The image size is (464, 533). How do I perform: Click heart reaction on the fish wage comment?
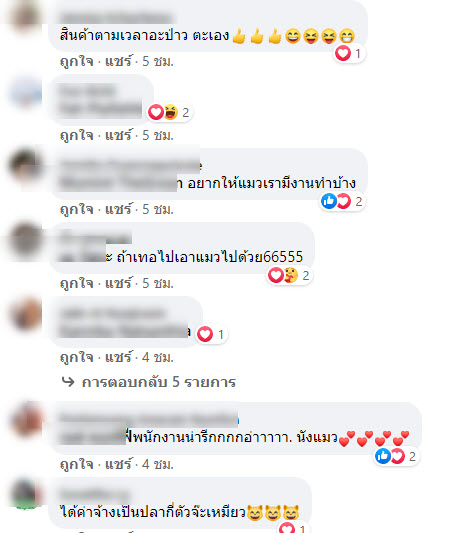click(x=292, y=528)
